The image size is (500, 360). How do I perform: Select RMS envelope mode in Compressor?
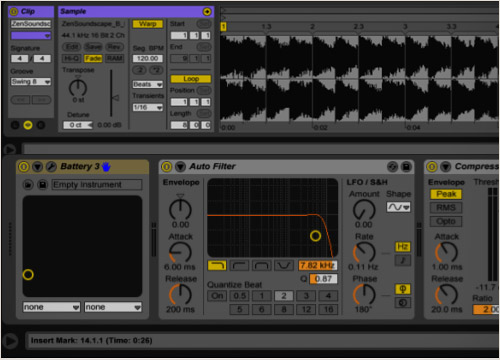click(x=446, y=208)
